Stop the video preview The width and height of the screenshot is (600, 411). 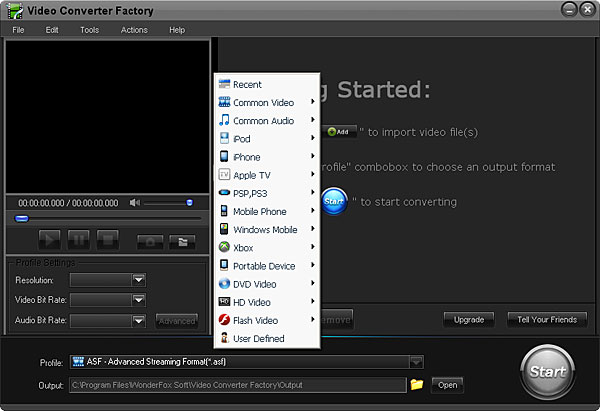[108, 240]
